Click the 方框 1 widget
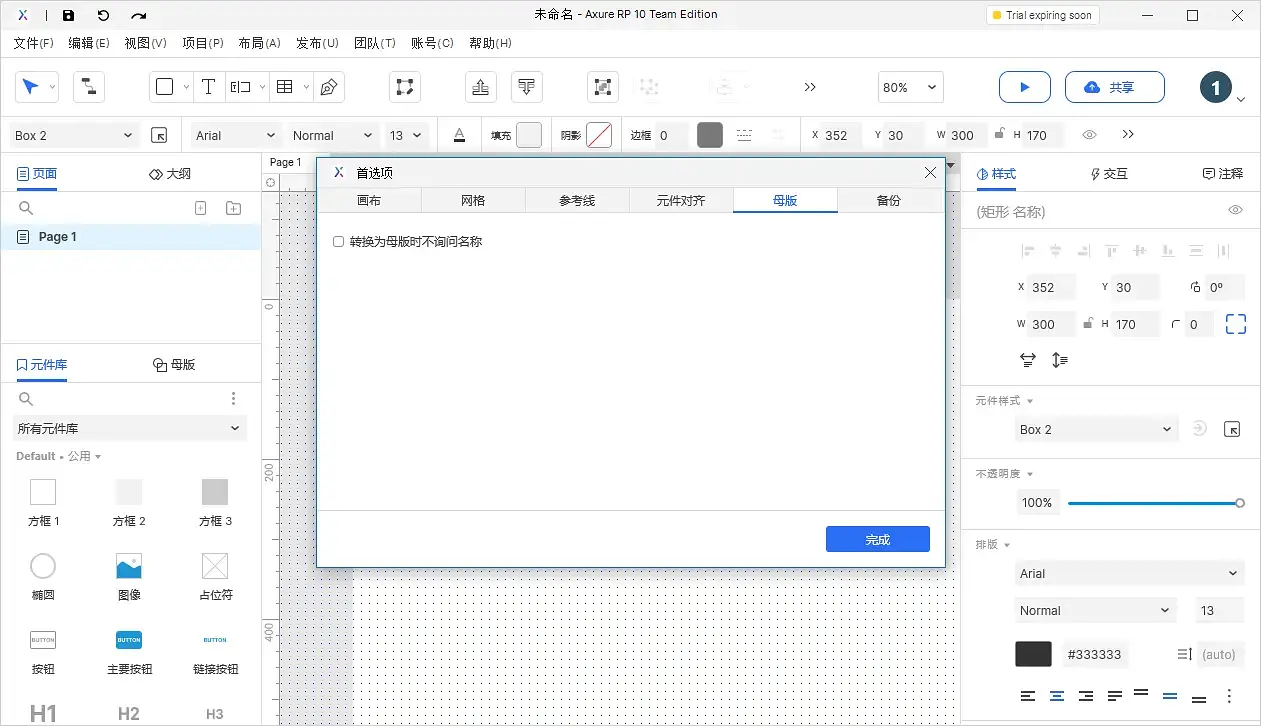The width and height of the screenshot is (1261, 726). [x=43, y=502]
